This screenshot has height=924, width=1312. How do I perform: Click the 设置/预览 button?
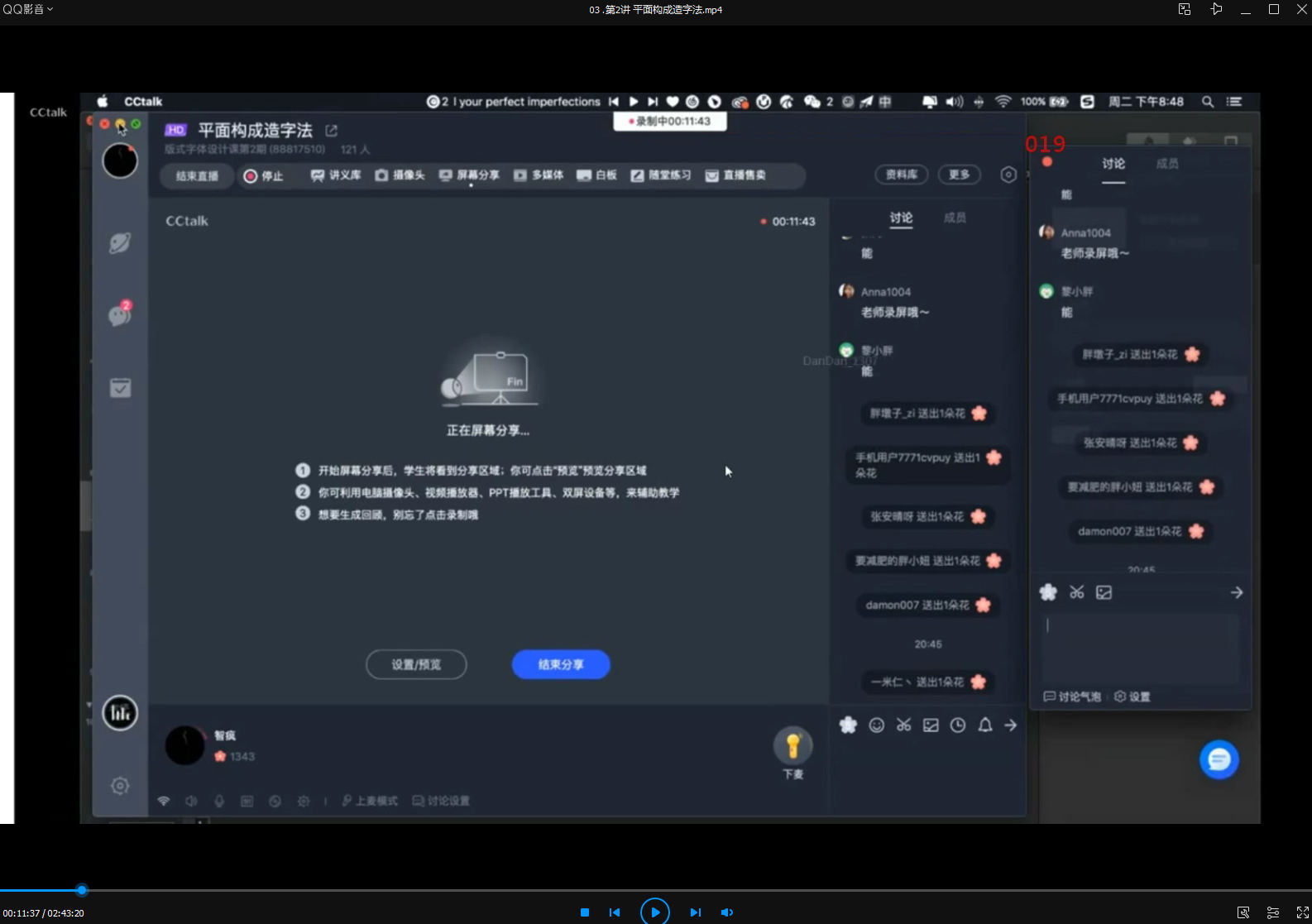[x=416, y=664]
